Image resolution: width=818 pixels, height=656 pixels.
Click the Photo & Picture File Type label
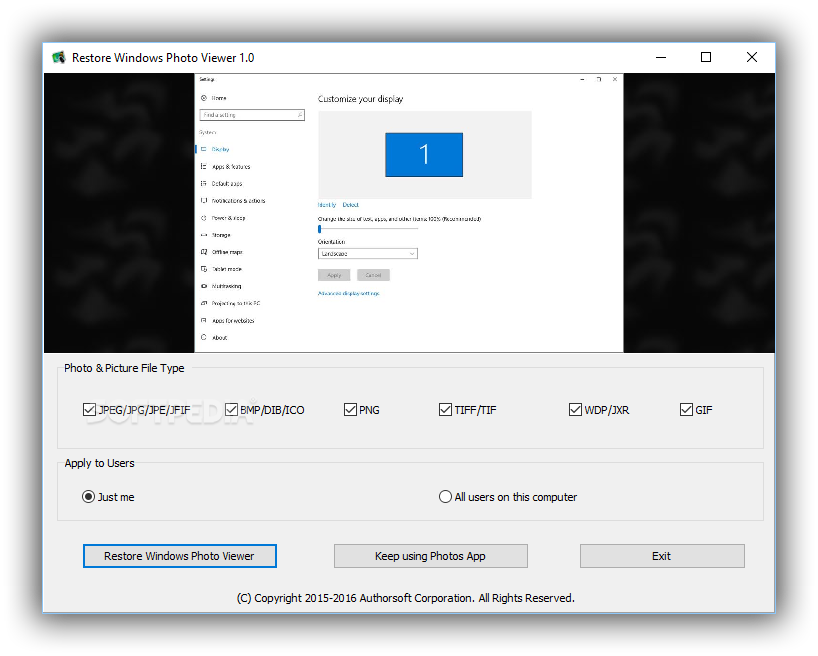pos(124,368)
